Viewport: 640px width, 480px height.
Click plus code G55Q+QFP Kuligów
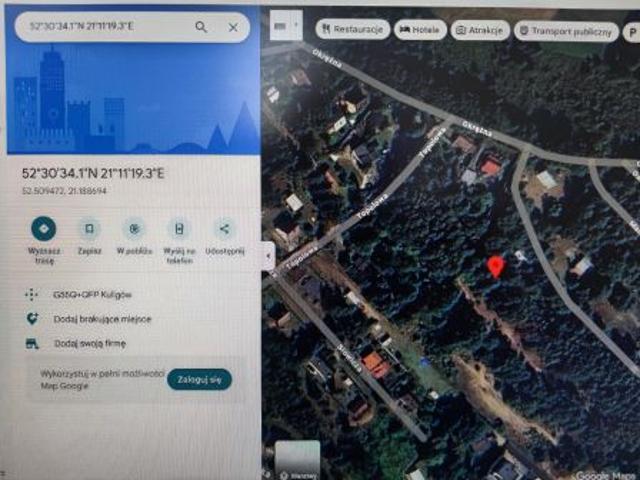[x=92, y=295]
